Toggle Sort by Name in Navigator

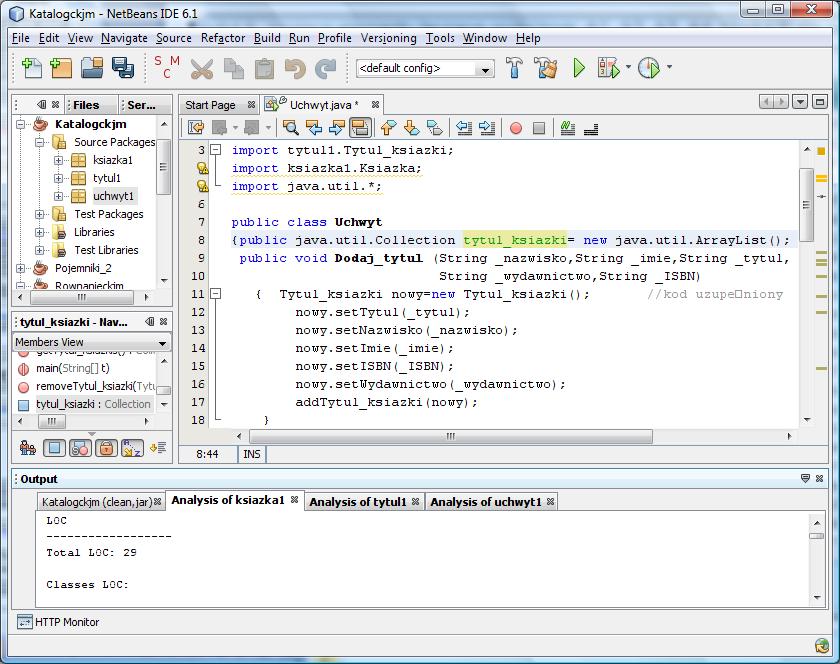(132, 447)
